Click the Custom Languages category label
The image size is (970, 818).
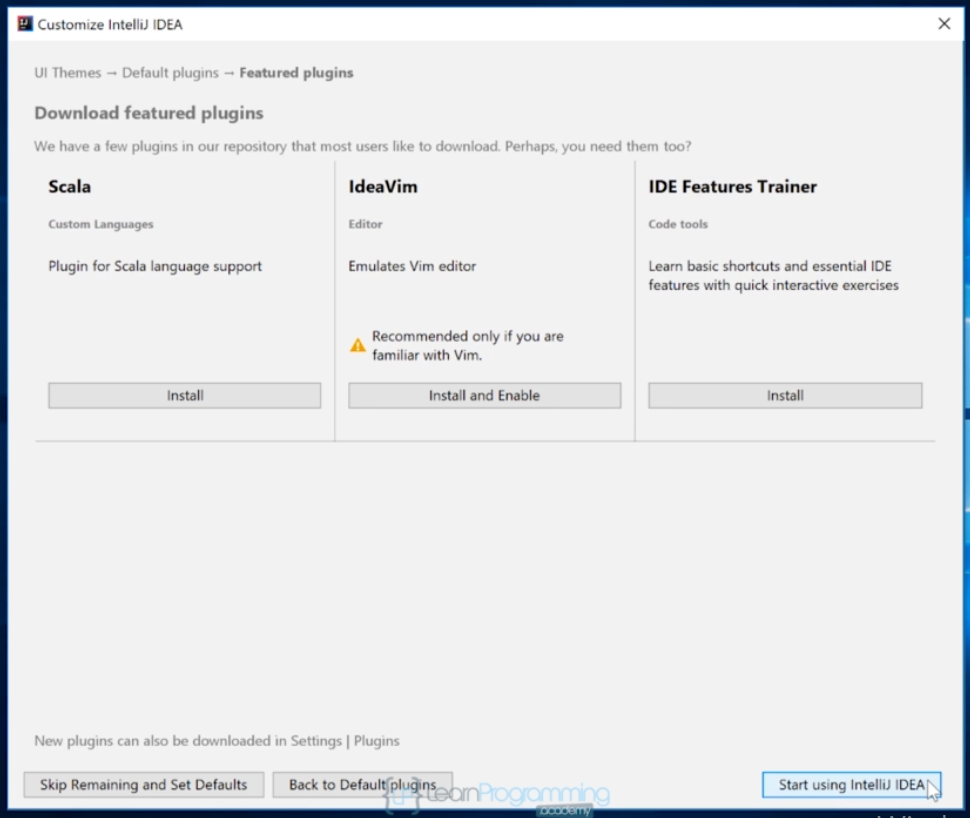tap(101, 224)
